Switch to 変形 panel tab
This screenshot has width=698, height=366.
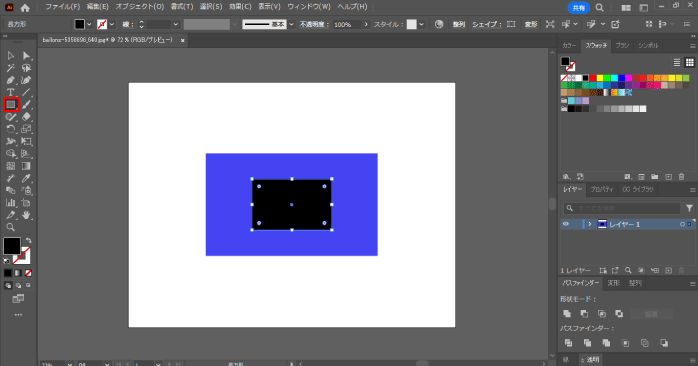[614, 283]
